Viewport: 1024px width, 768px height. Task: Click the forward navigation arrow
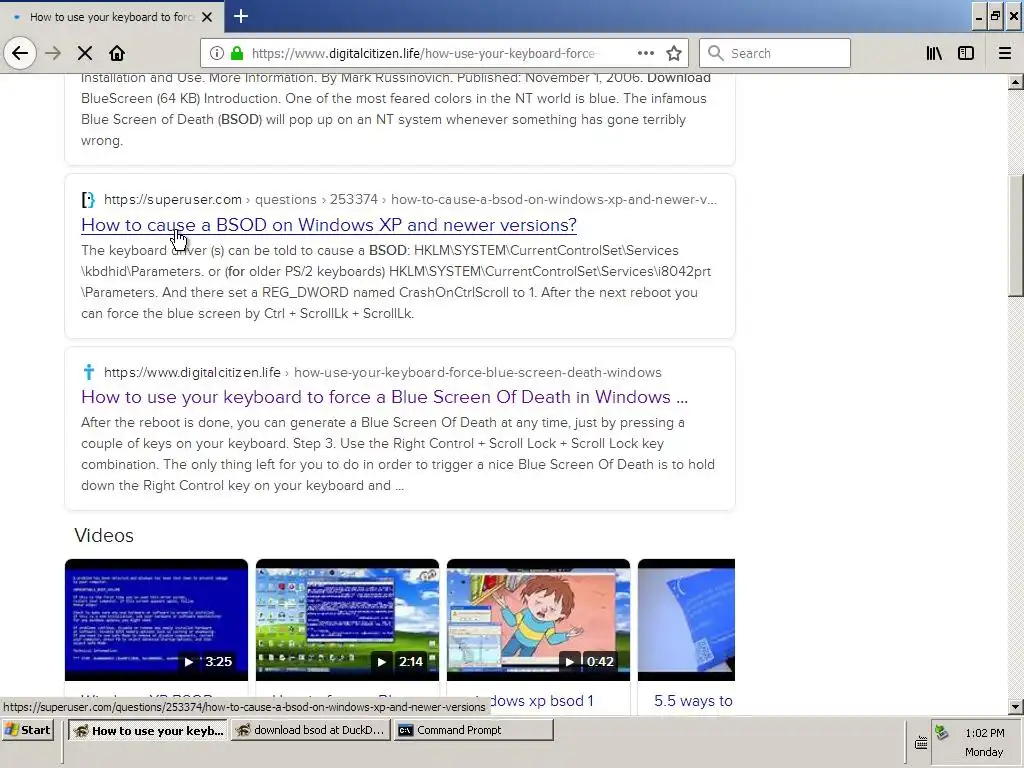[53, 53]
